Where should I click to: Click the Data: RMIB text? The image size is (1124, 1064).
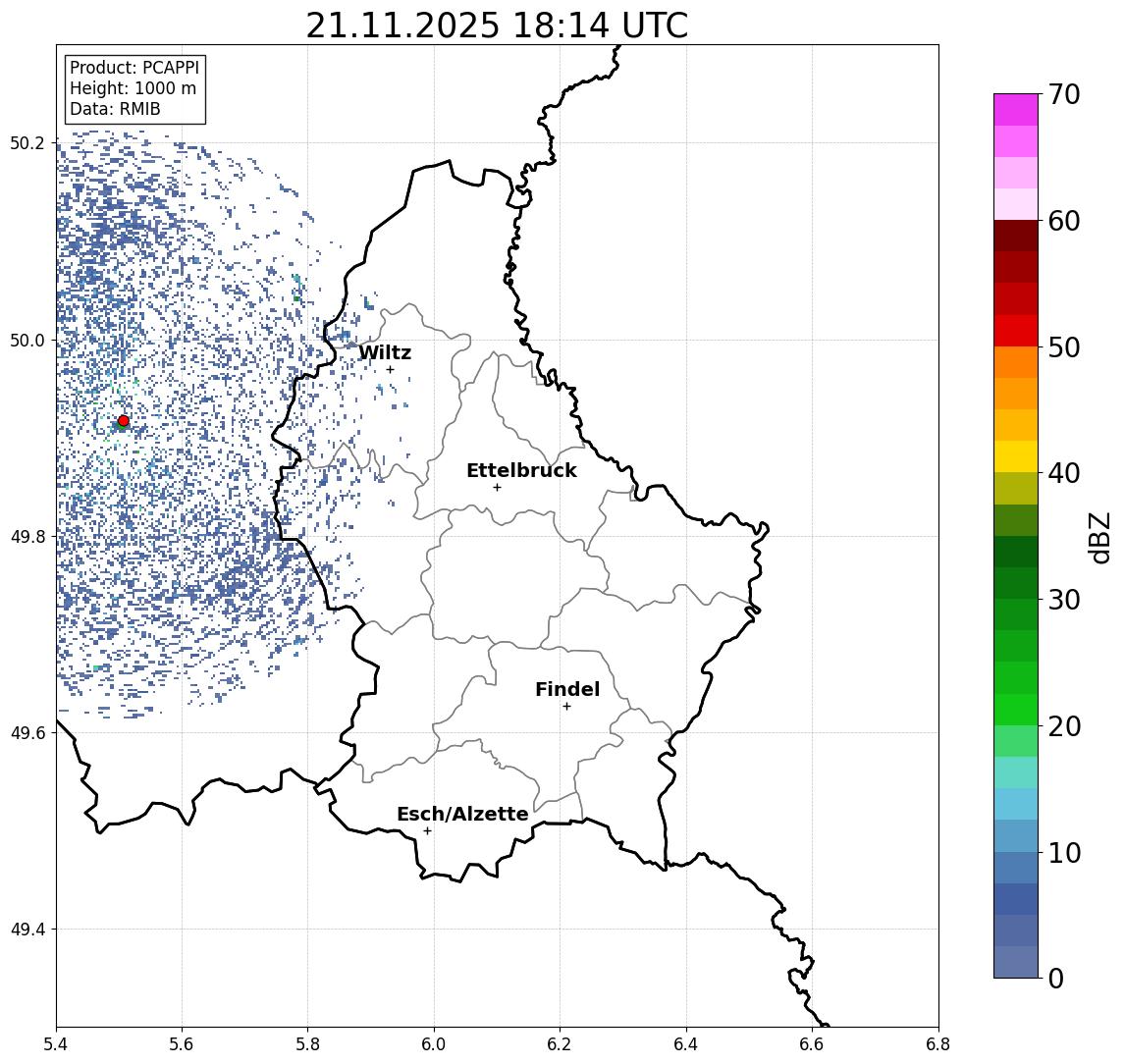[115, 109]
